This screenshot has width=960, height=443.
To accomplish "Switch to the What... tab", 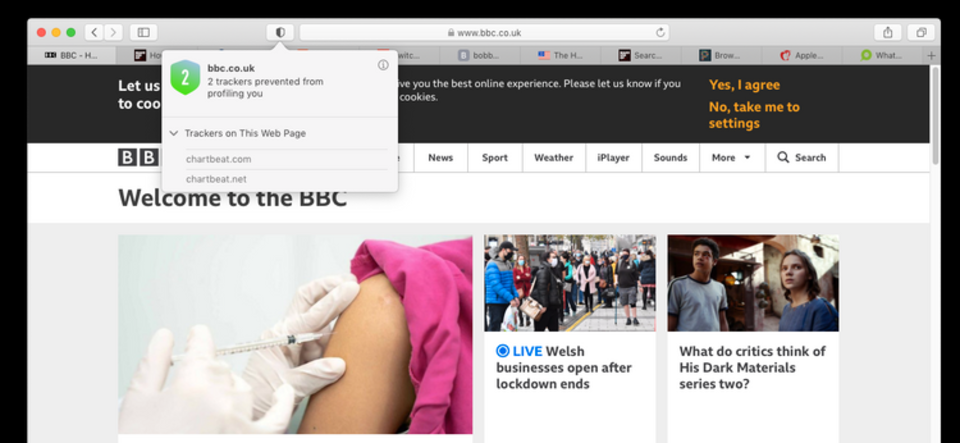I will 882,55.
